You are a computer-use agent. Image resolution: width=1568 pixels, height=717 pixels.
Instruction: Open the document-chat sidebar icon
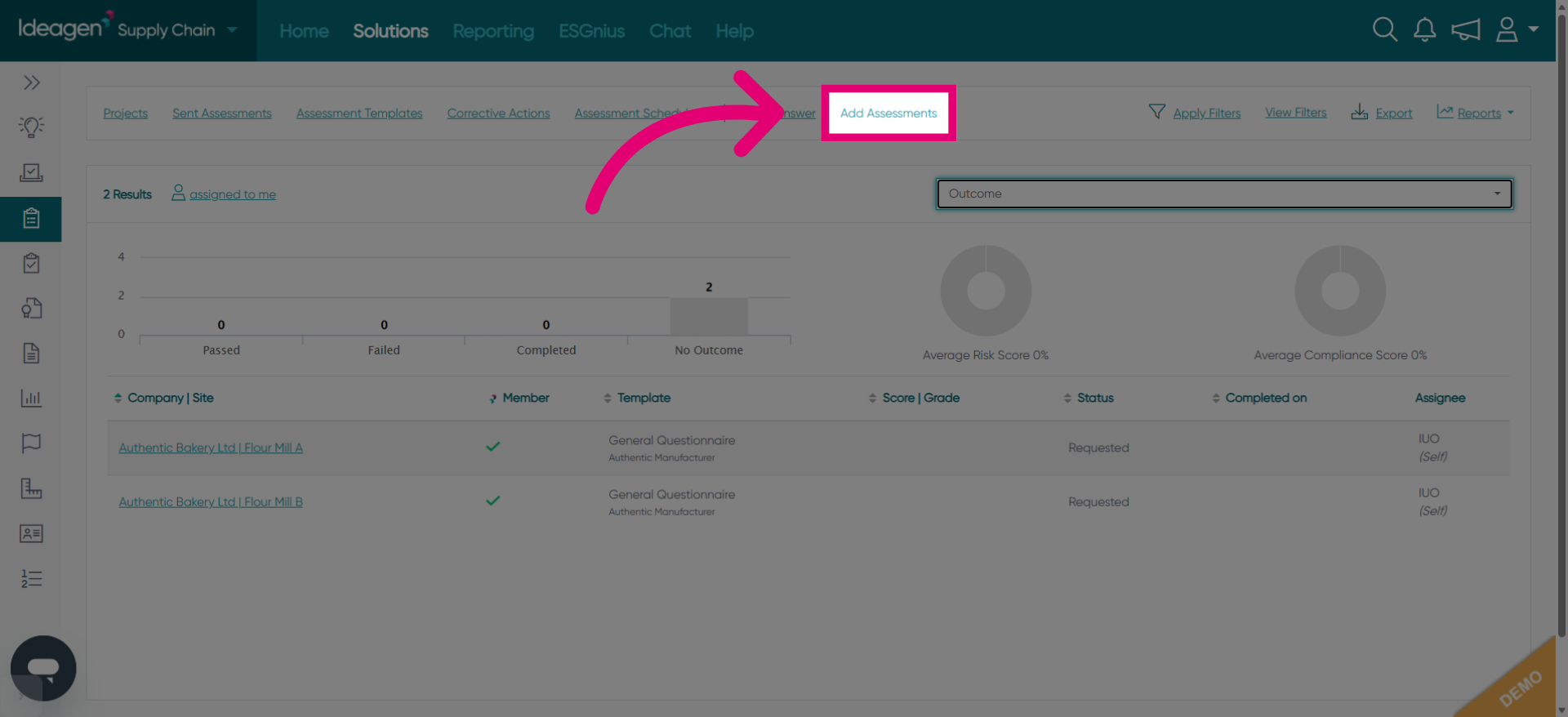point(31,308)
